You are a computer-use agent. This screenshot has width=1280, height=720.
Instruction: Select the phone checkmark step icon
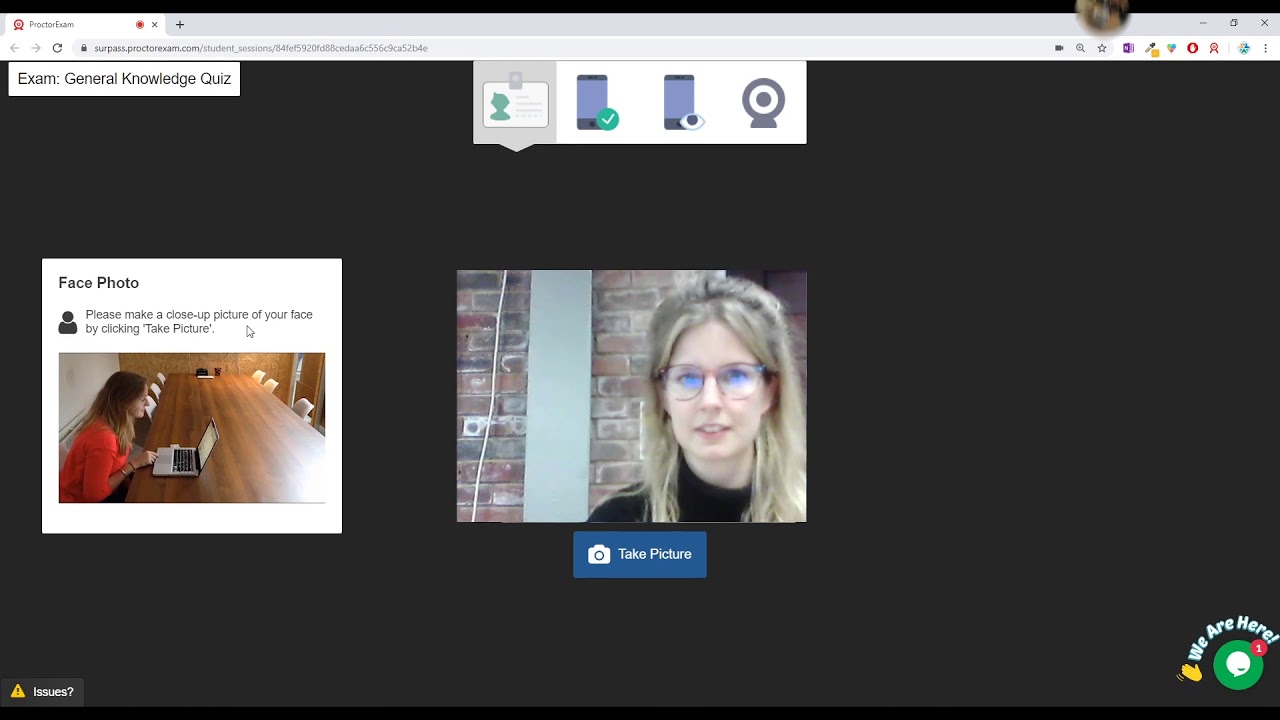pos(597,102)
